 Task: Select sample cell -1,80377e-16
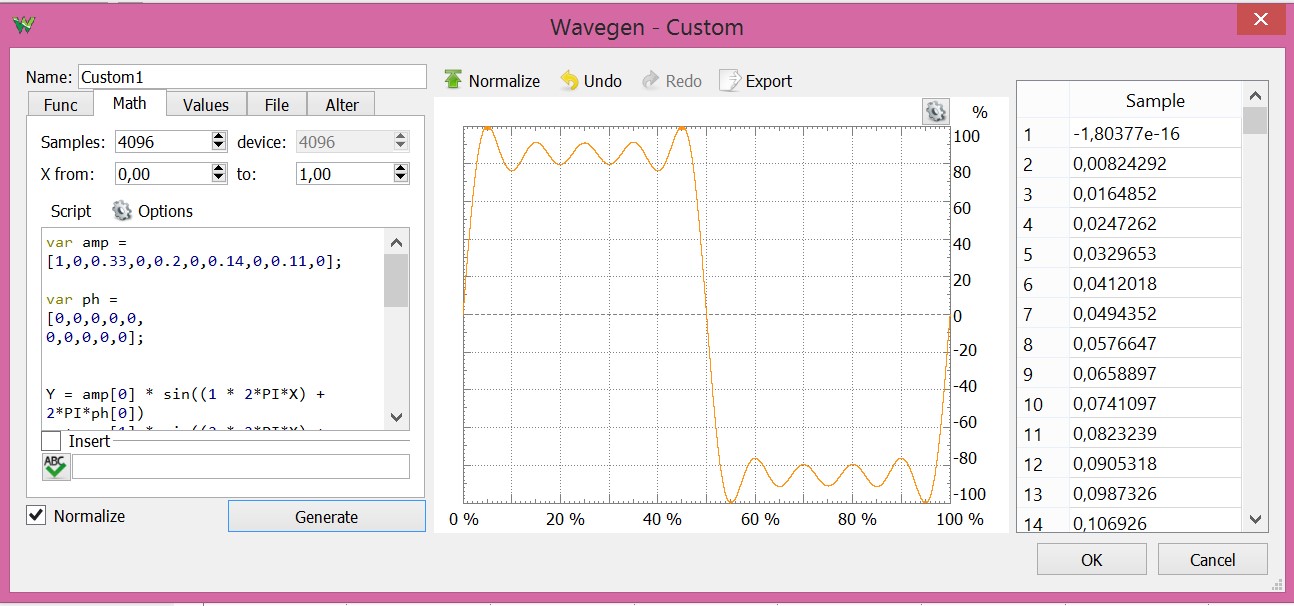pos(1155,133)
